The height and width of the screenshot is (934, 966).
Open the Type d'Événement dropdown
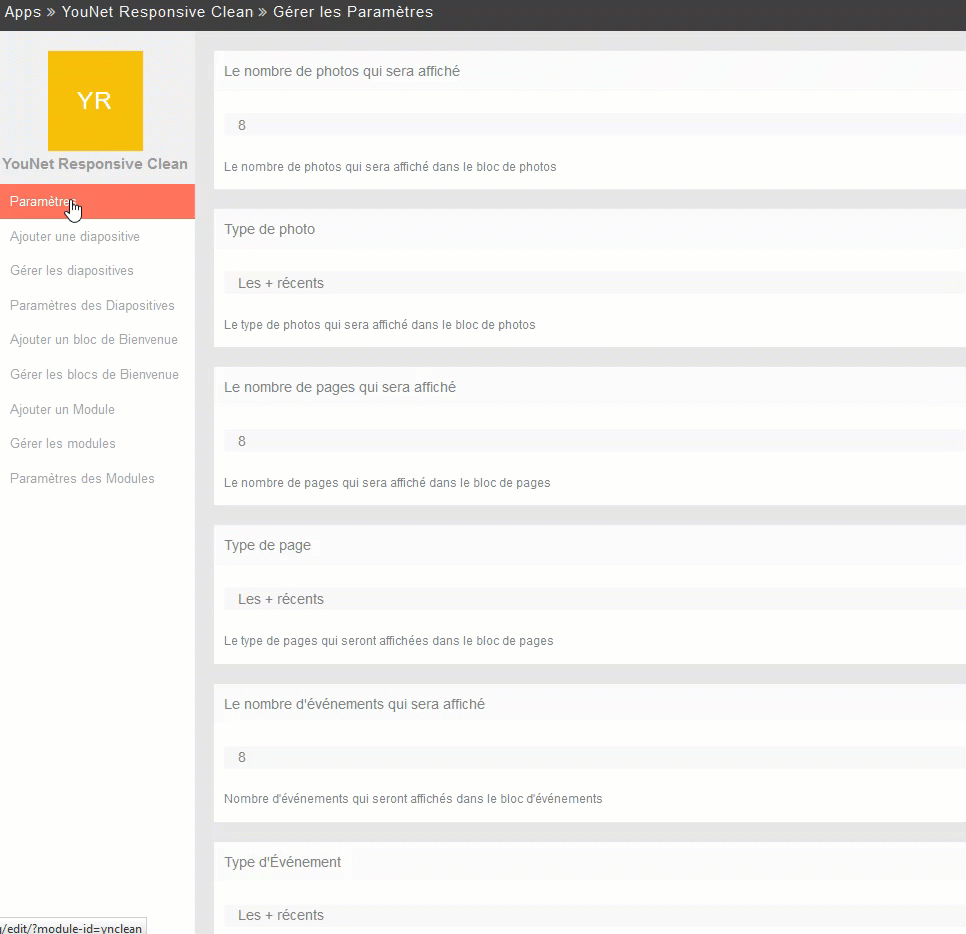pyautogui.click(x=595, y=915)
